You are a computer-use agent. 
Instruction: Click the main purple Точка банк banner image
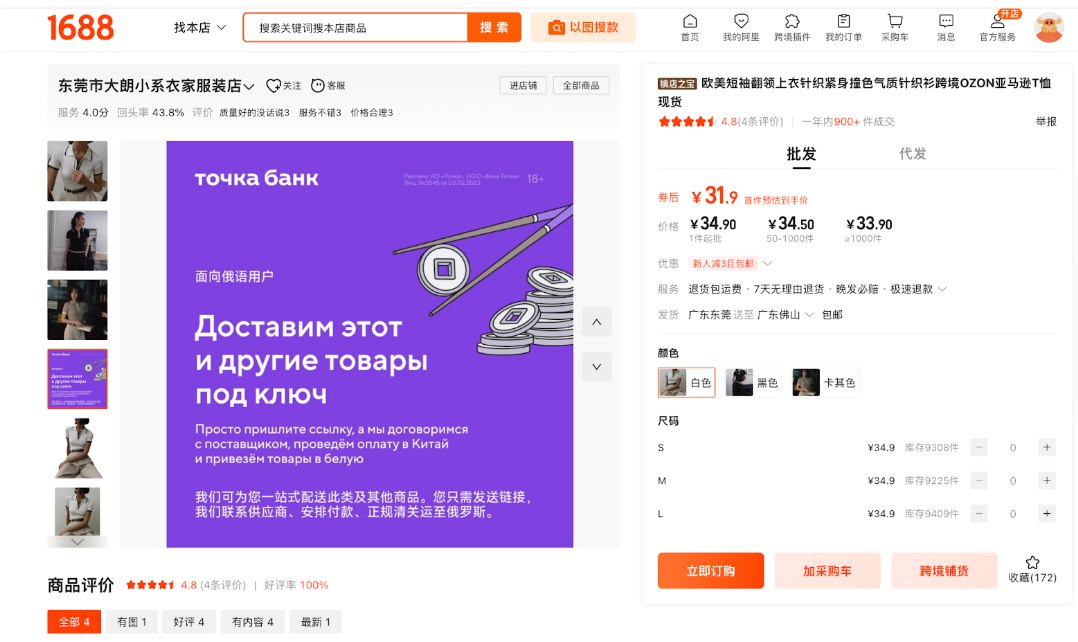click(369, 344)
